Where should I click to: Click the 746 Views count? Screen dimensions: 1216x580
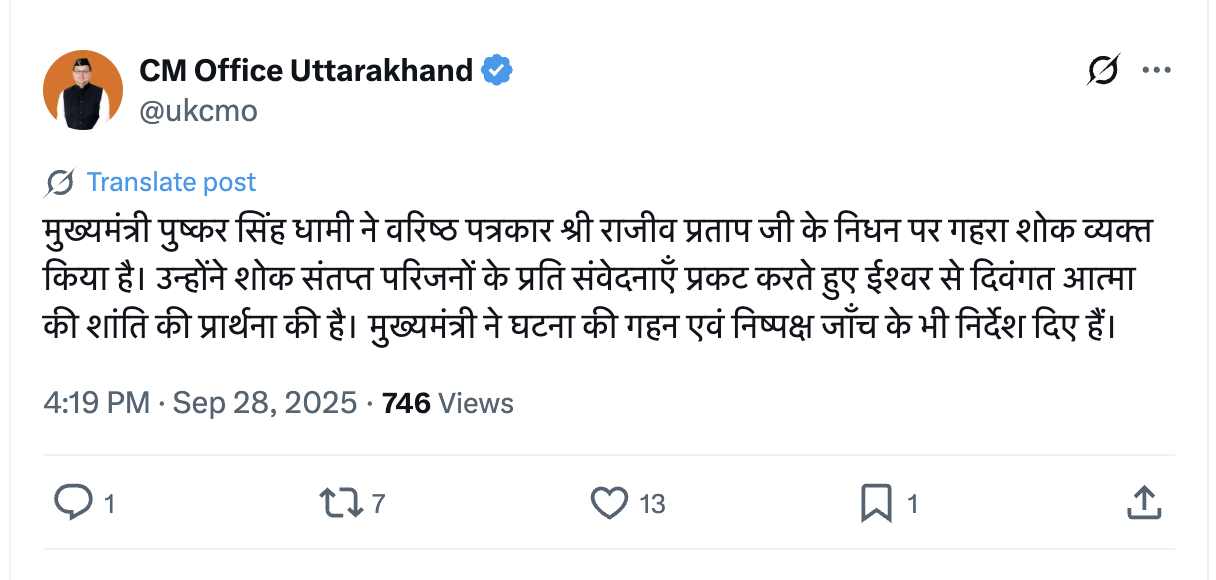coord(448,403)
